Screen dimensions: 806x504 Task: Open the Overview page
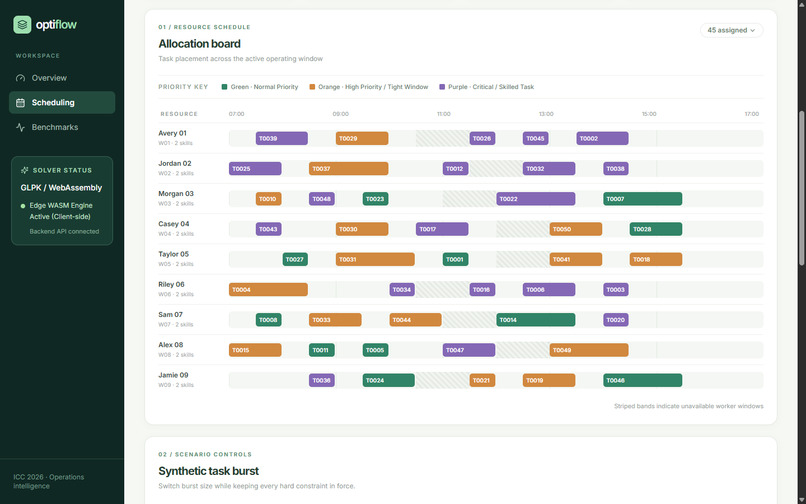(62, 78)
